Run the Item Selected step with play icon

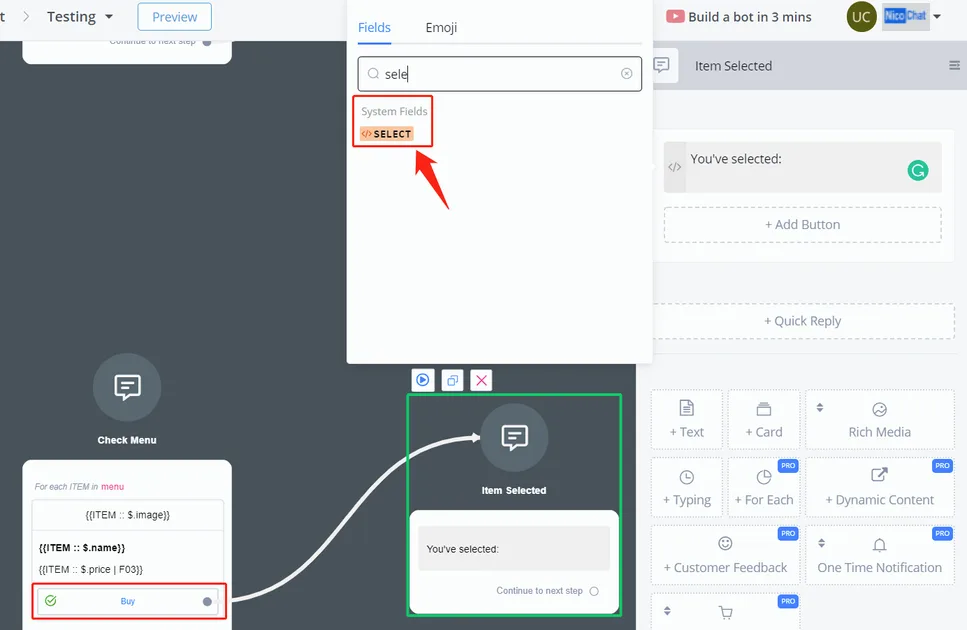pyautogui.click(x=422, y=380)
